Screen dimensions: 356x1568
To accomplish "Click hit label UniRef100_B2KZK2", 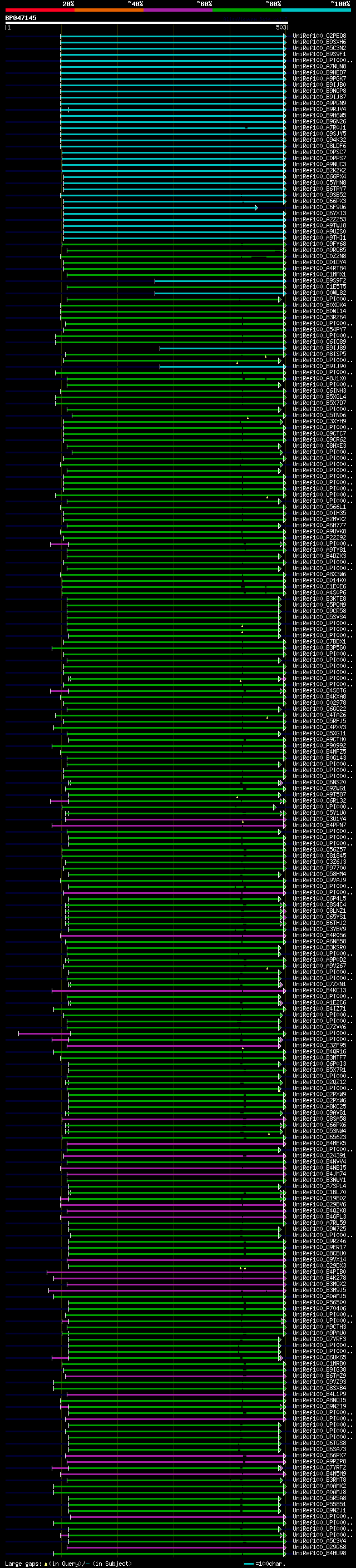I will [x=319, y=170].
